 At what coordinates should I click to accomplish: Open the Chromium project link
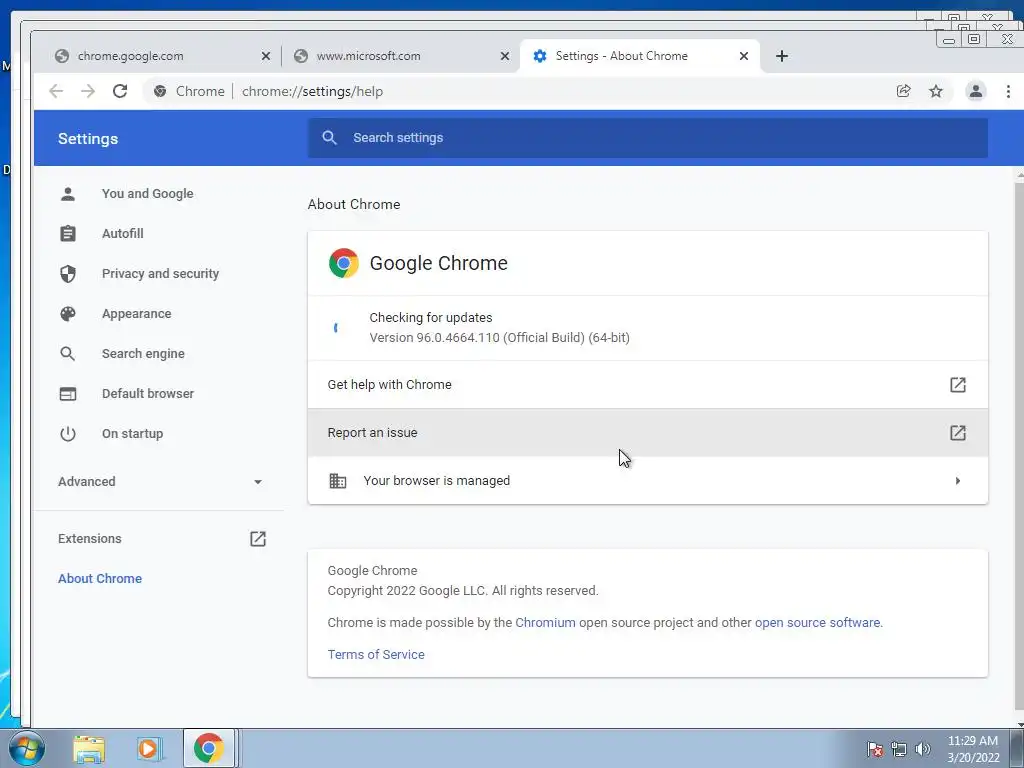pyautogui.click(x=545, y=622)
